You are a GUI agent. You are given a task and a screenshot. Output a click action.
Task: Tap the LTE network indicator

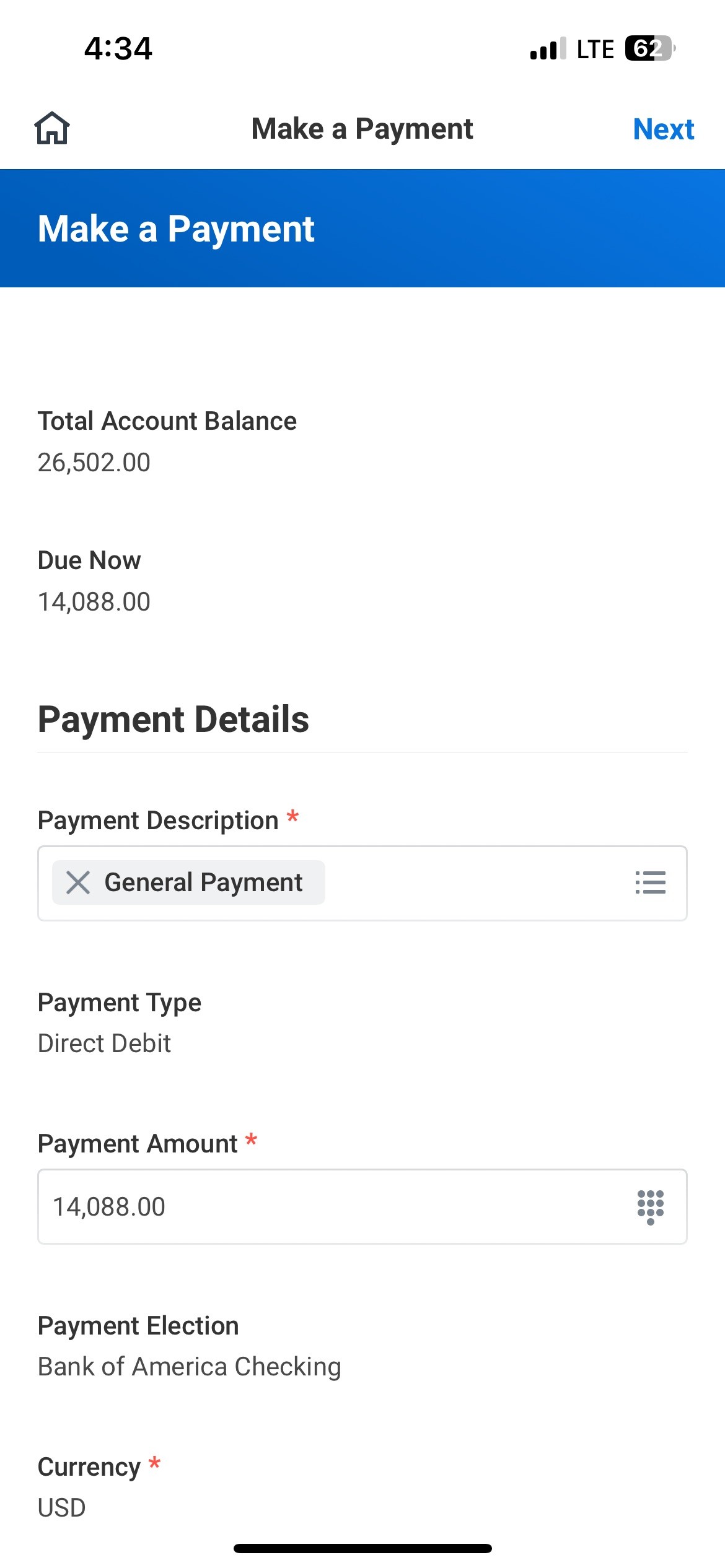pos(595,48)
